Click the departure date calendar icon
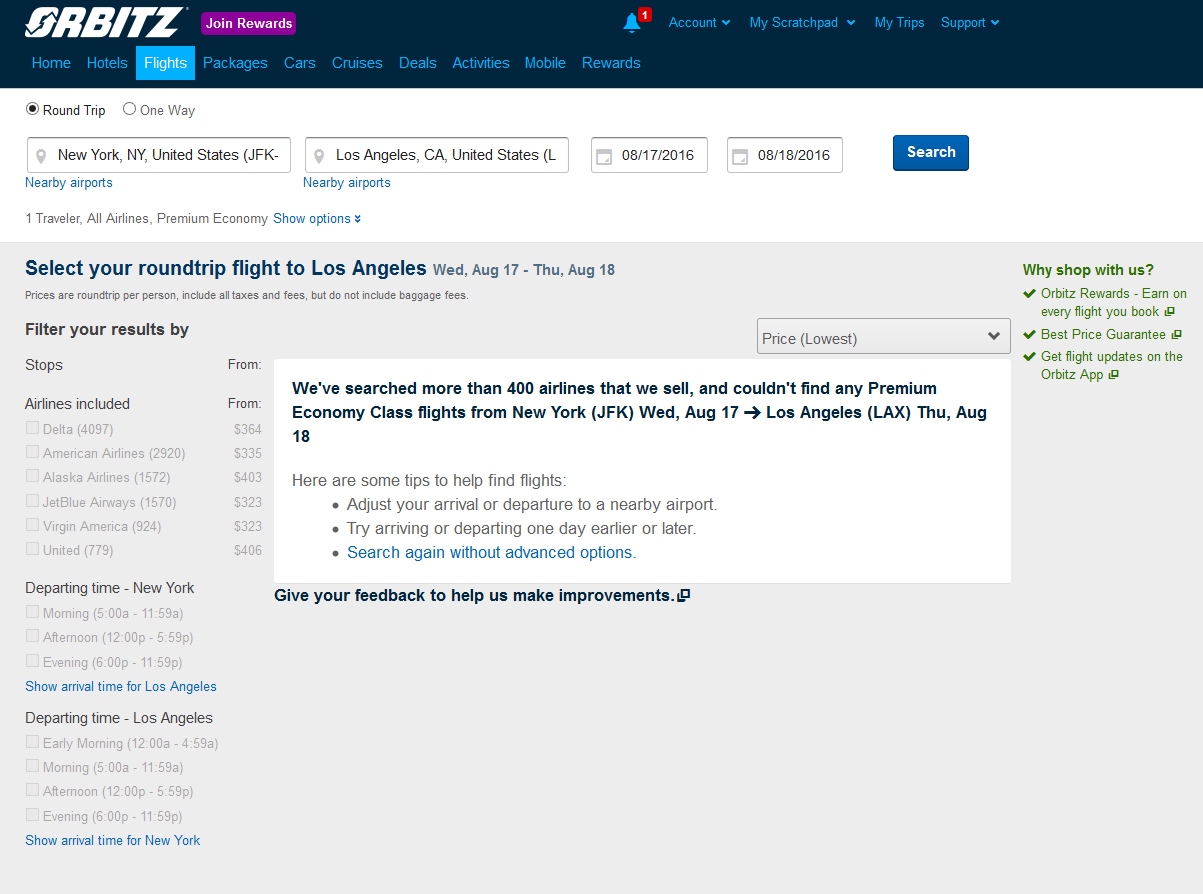 pyautogui.click(x=604, y=156)
